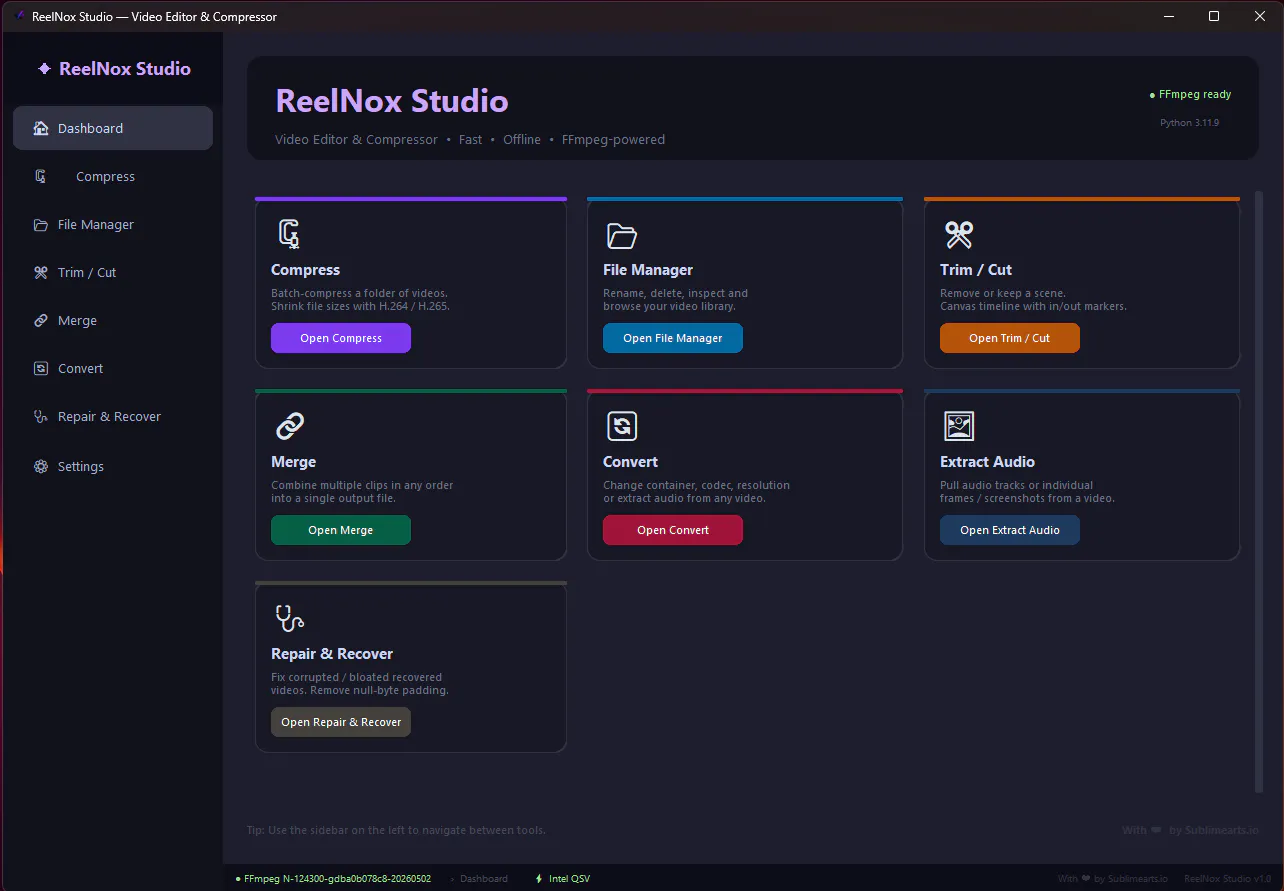
Task: Click the Trim / Cut scissors icon in the sidebar
Action: pyautogui.click(x=41, y=272)
